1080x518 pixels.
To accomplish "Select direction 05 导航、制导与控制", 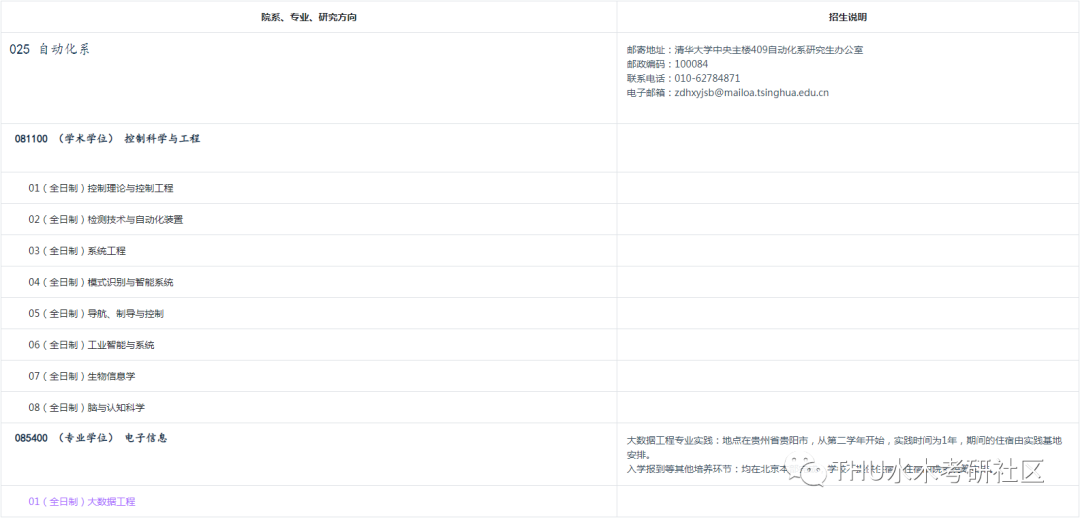I will (96, 313).
